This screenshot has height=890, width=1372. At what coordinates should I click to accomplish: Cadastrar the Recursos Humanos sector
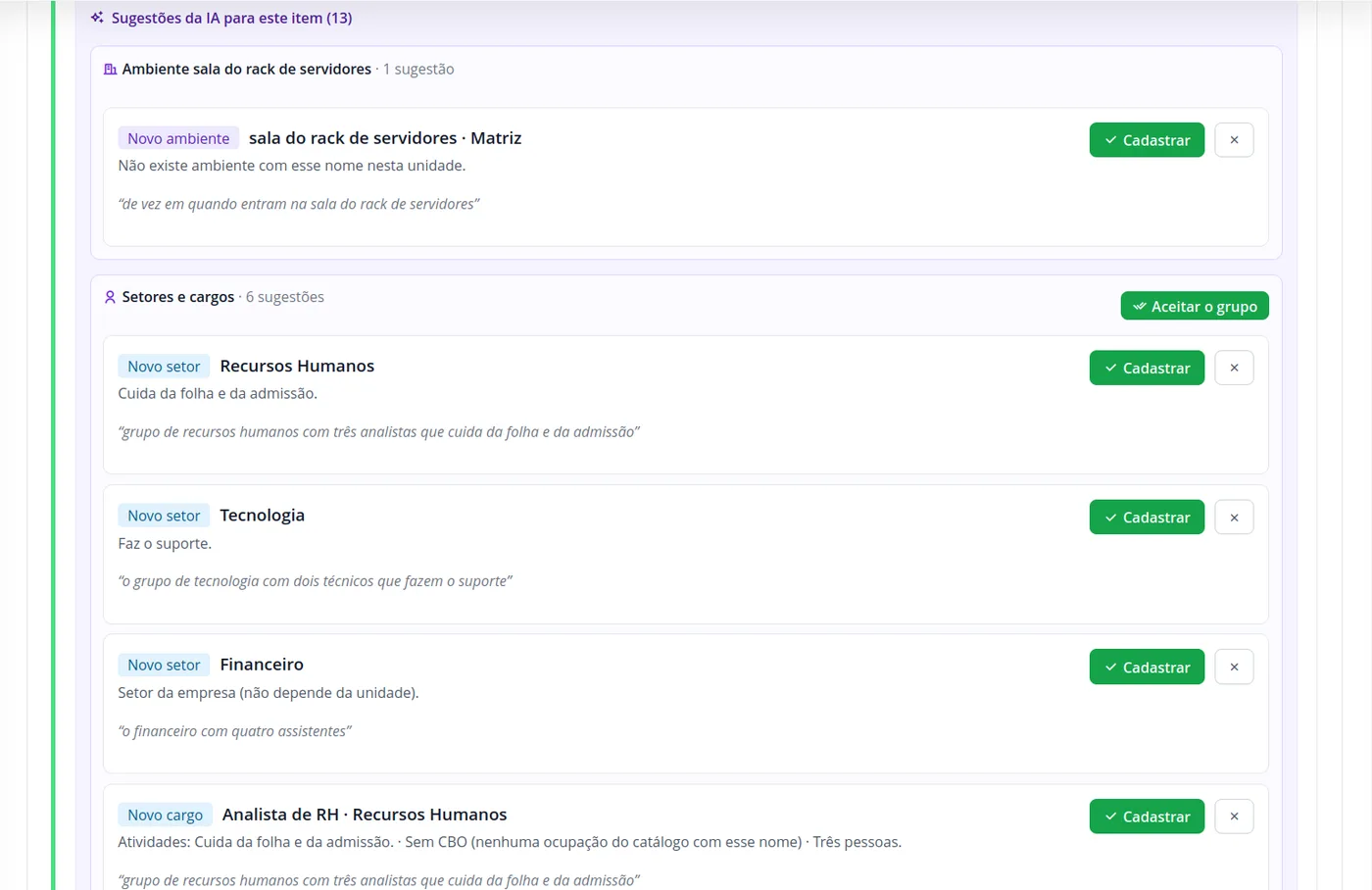click(1147, 368)
